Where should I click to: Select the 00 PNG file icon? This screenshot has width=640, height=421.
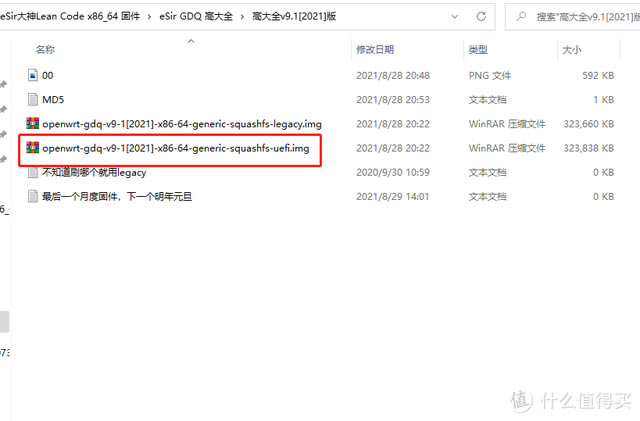tap(33, 75)
